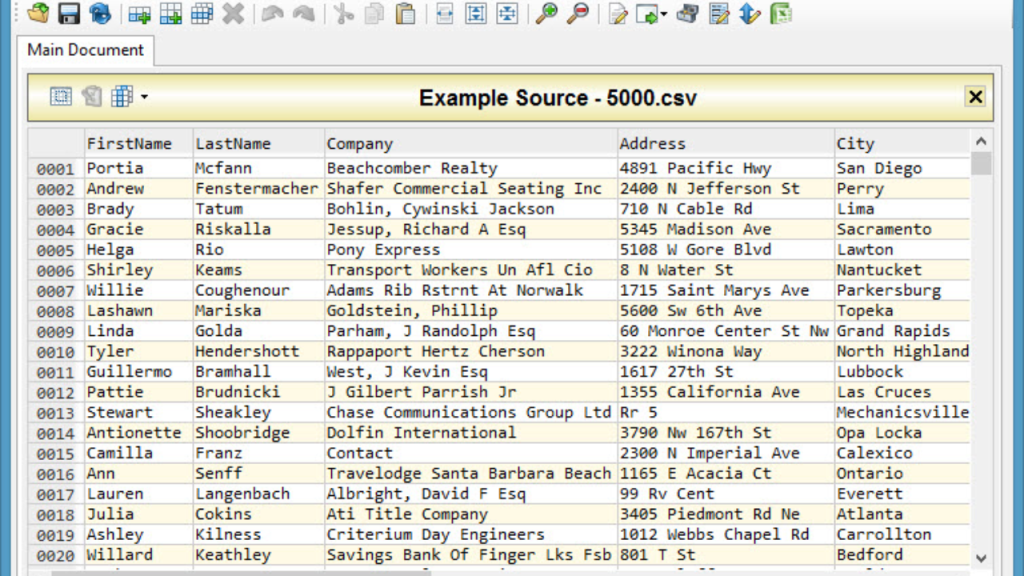
Task: Click the vertical scrollbar up arrow
Action: pos(981,141)
